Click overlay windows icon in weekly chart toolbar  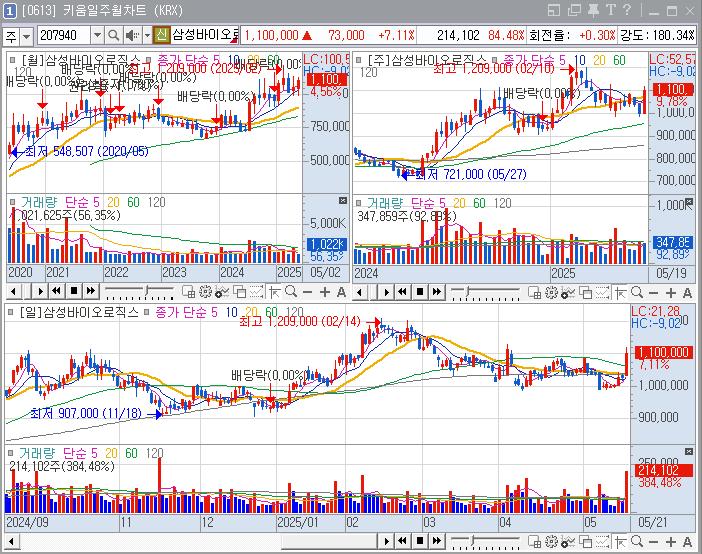[586, 292]
